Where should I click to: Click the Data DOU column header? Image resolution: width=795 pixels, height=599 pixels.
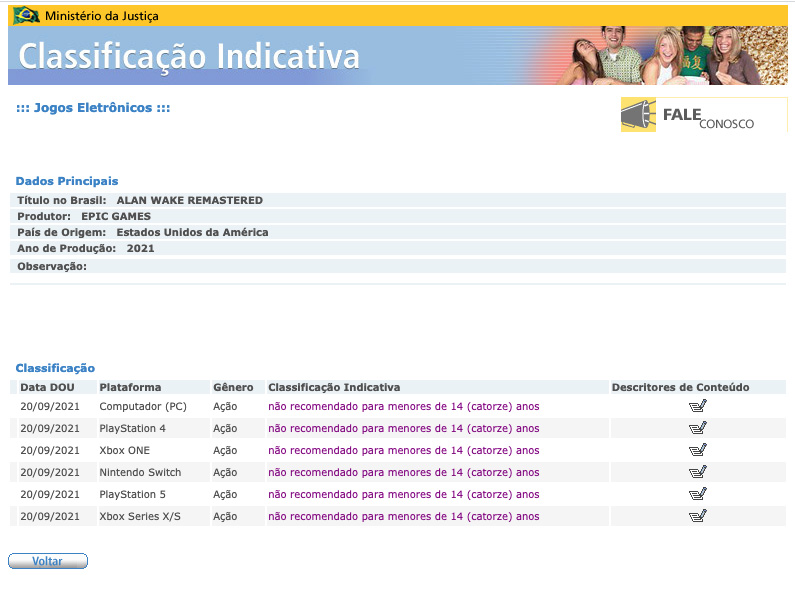[x=47, y=387]
